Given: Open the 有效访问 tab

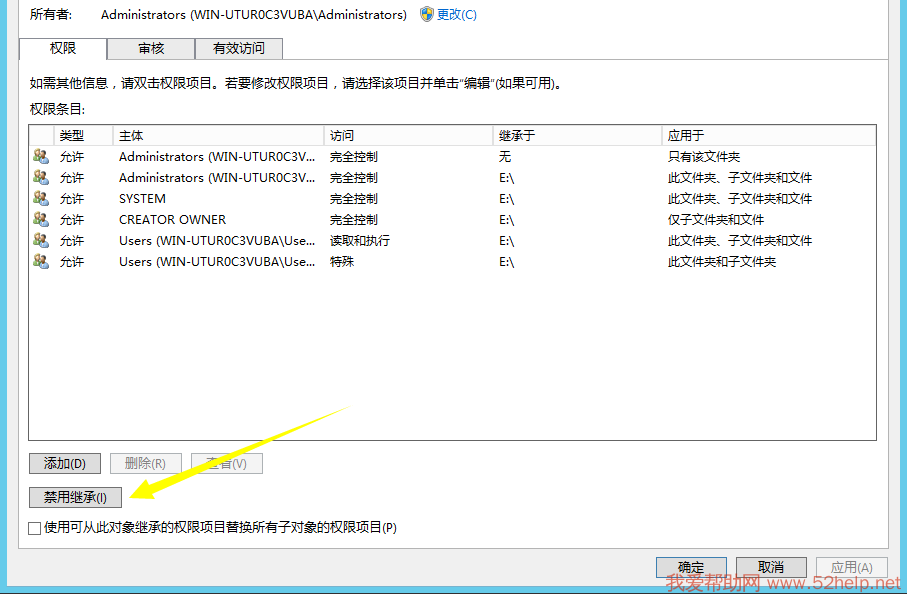Looking at the screenshot, I should coord(239,48).
